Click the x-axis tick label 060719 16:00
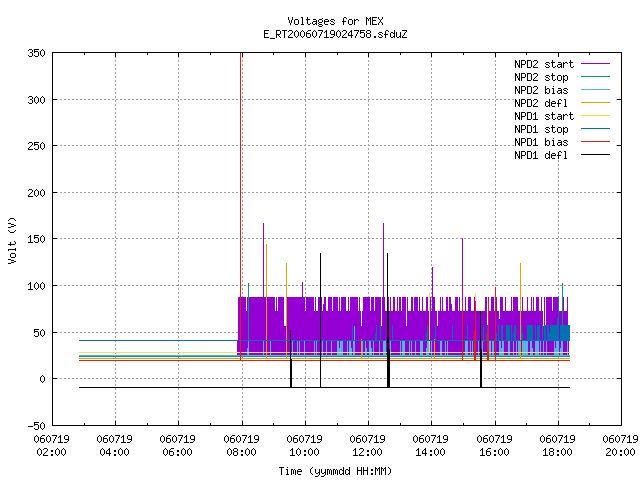640x480 pixels. pos(494,446)
